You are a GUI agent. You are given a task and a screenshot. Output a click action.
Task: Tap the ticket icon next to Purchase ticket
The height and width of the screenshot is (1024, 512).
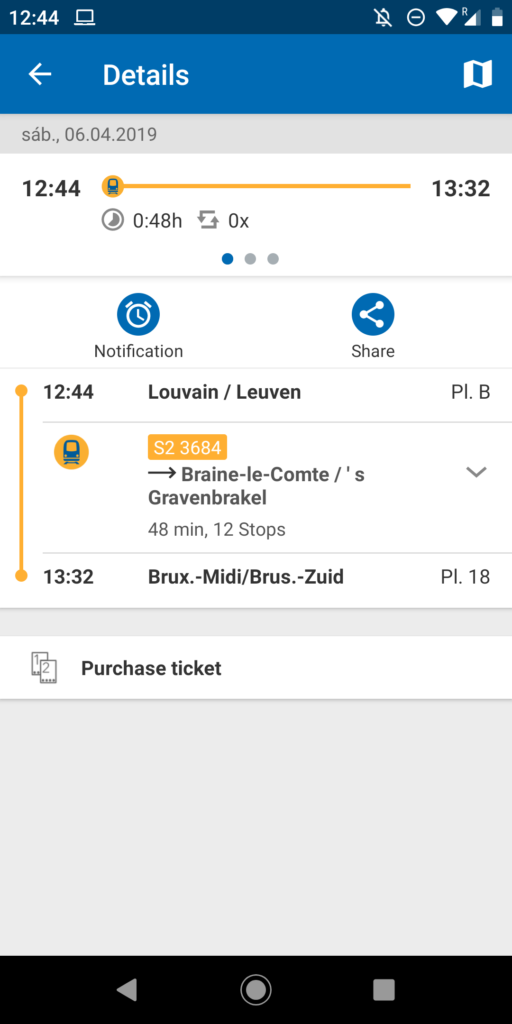click(x=44, y=667)
